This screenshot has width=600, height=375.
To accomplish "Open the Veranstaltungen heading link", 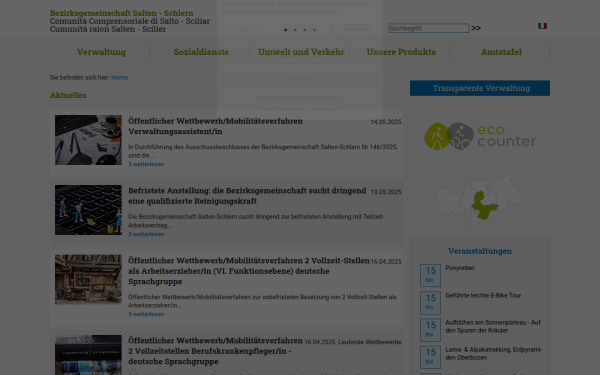I will click(480, 251).
